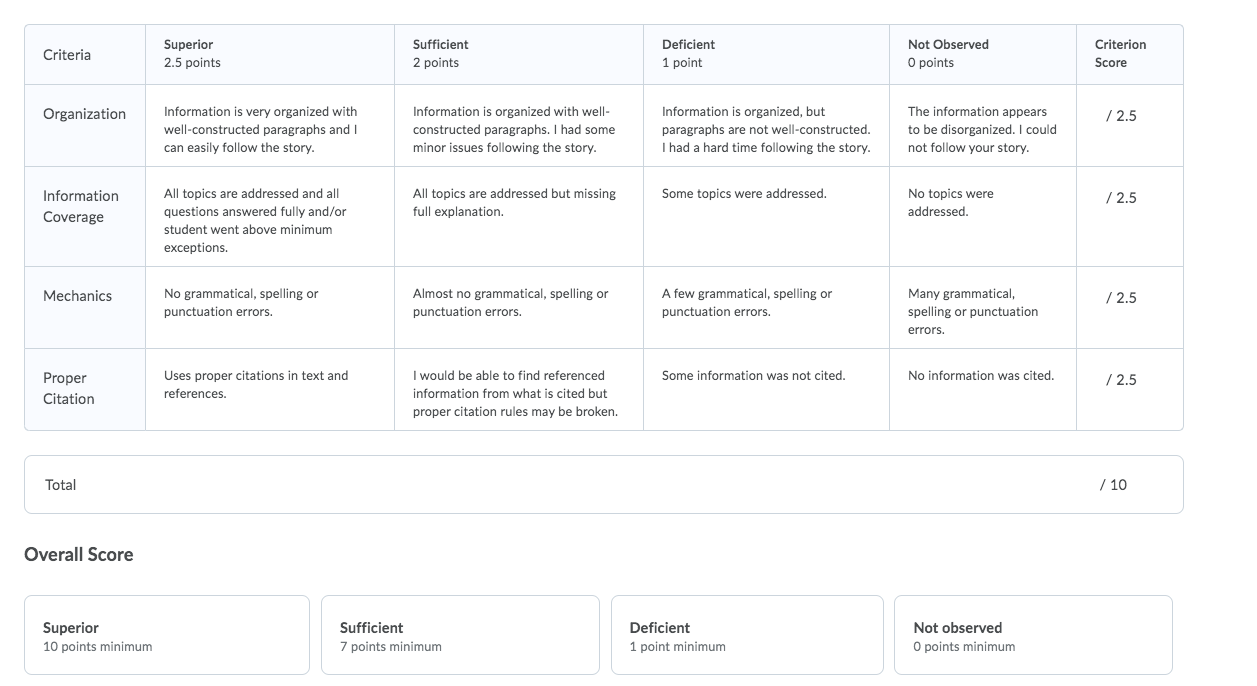Pick 'Many grammatical' errors cell
The width and height of the screenshot is (1257, 686).
tap(983, 308)
